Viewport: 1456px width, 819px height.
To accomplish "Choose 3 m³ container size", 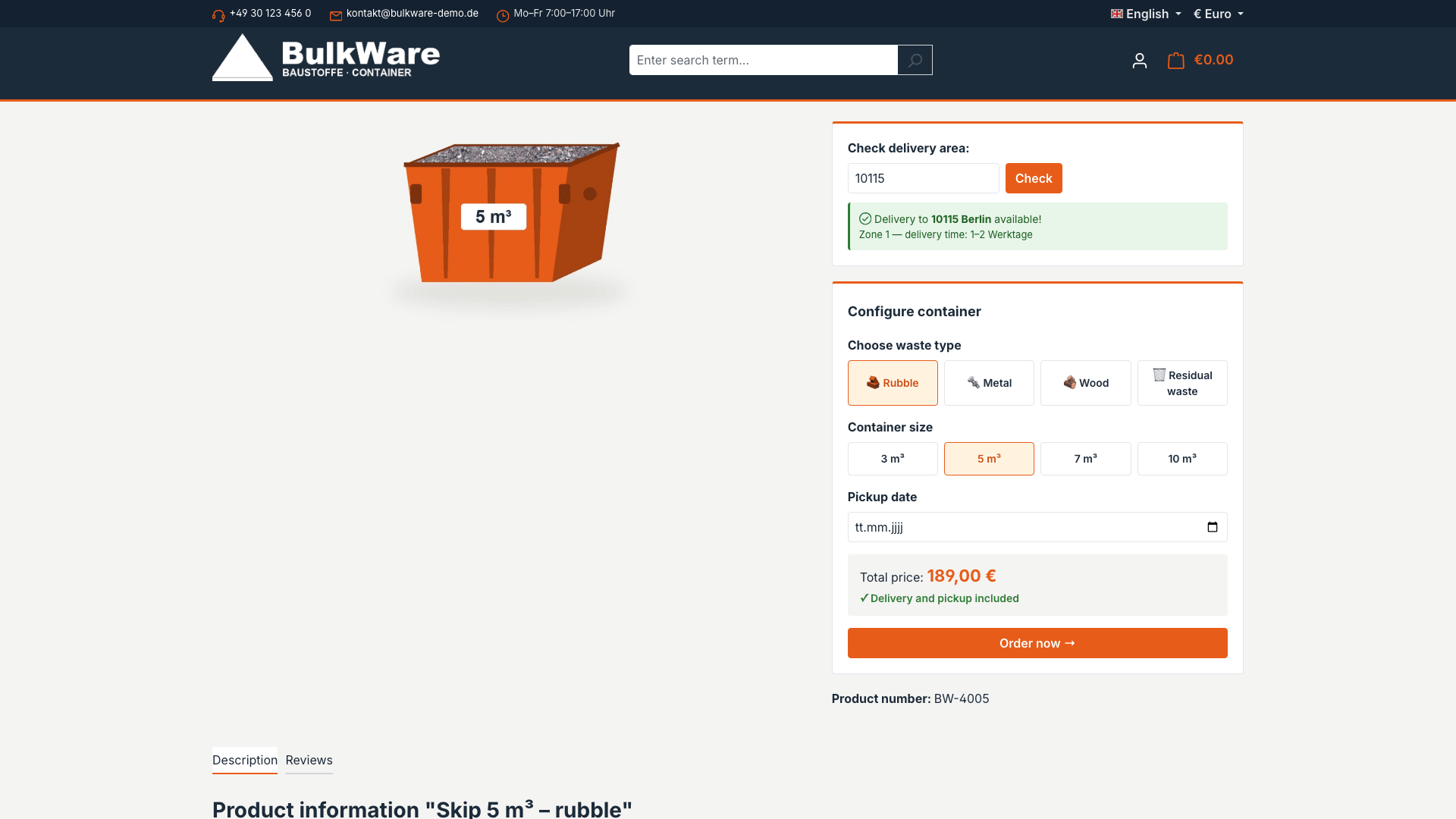I will pos(893,459).
